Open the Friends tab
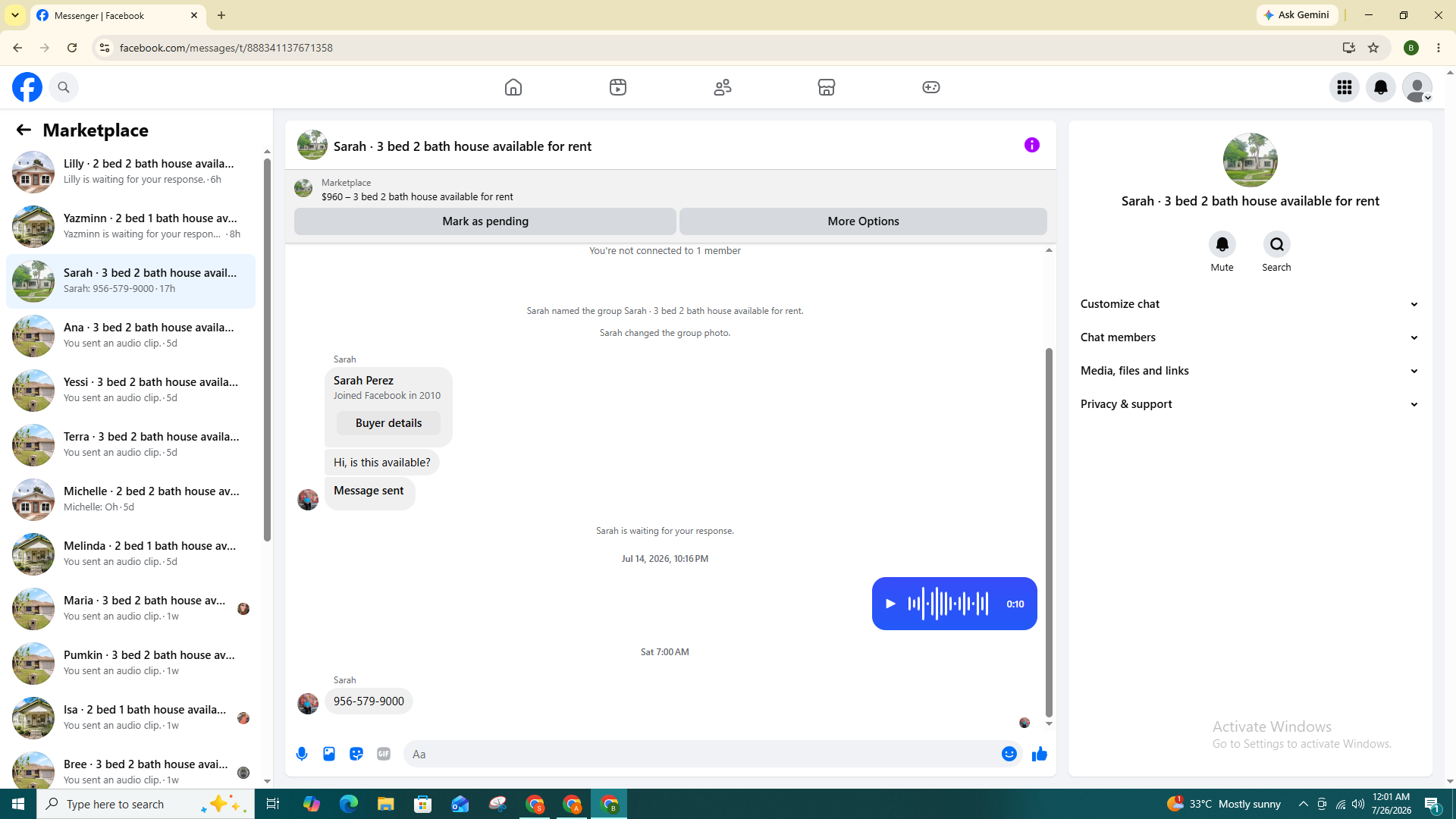The height and width of the screenshot is (819, 1456). [x=723, y=87]
